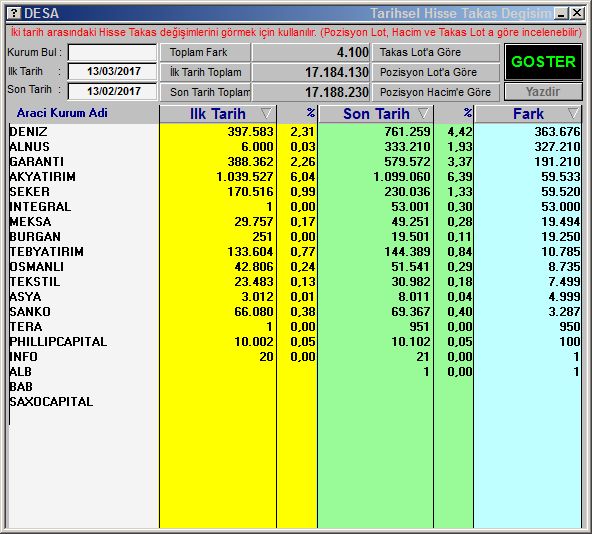The image size is (592, 534).
Task: Click ALNUS Fark value 327.210
Action: tap(557, 147)
